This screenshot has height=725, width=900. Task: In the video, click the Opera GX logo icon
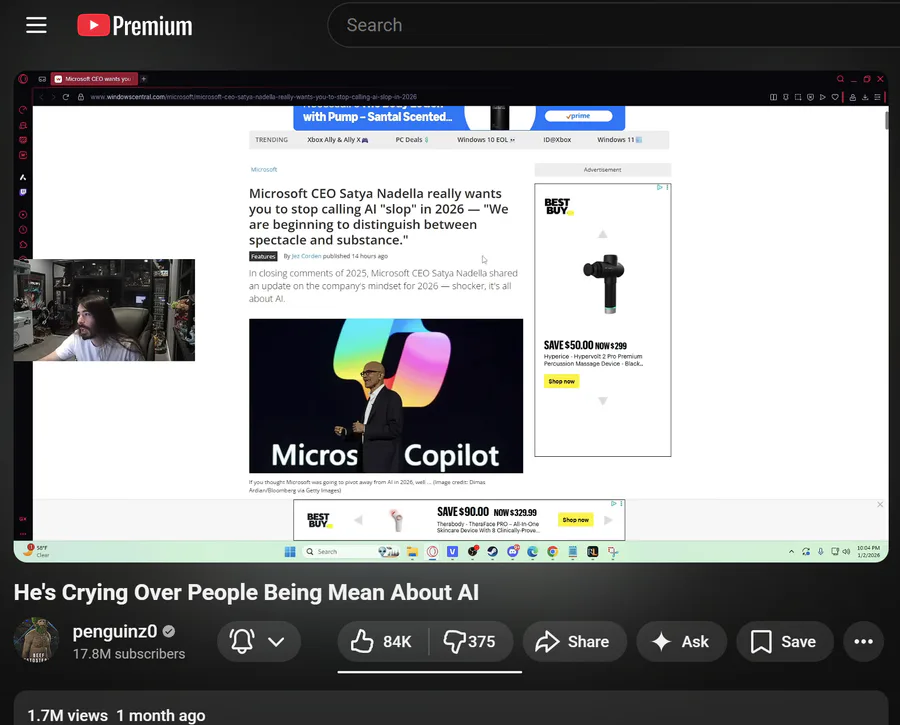pyautogui.click(x=23, y=79)
